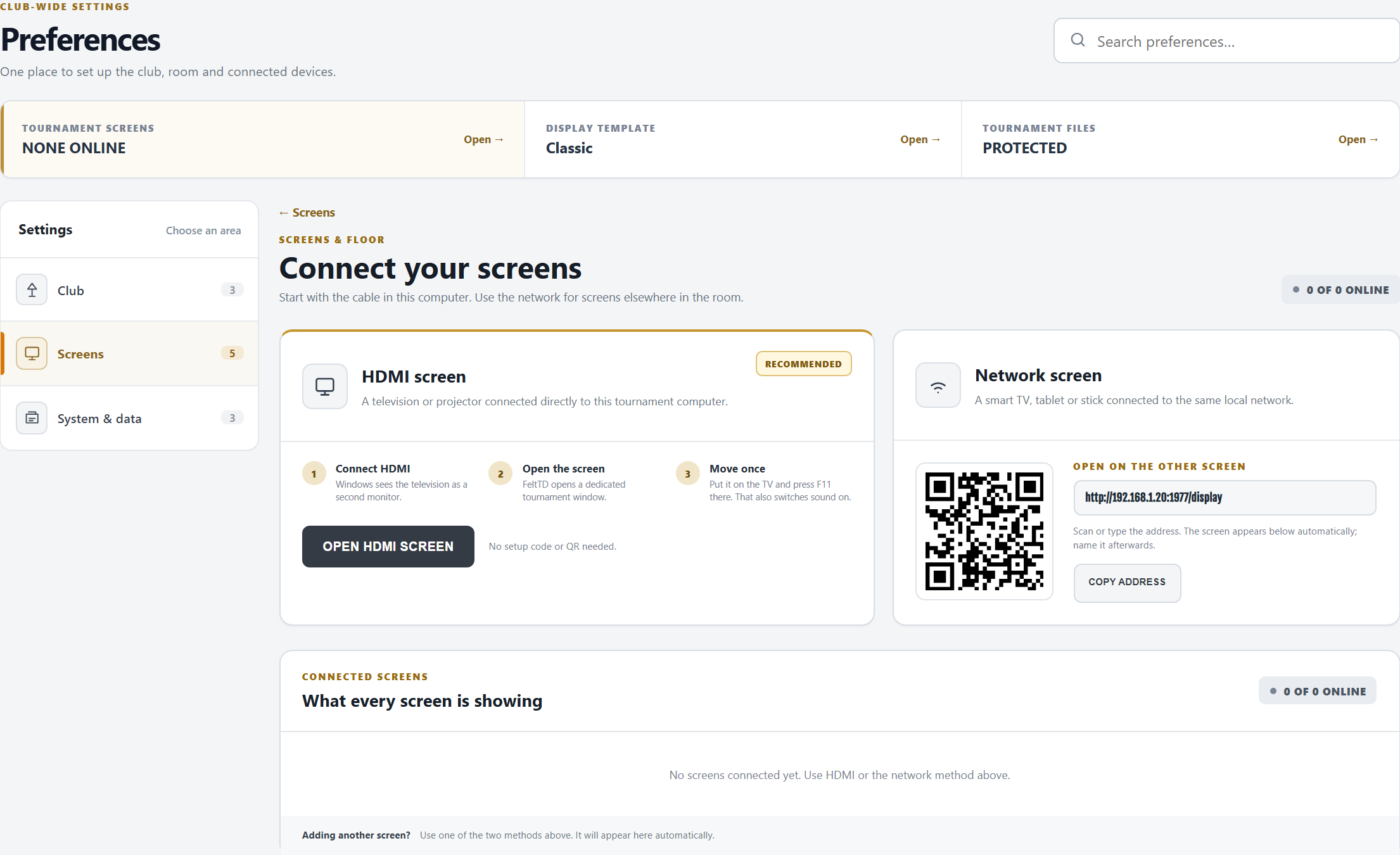Click the Screens count badge 5
This screenshot has height=855, width=1400.
pyautogui.click(x=232, y=353)
